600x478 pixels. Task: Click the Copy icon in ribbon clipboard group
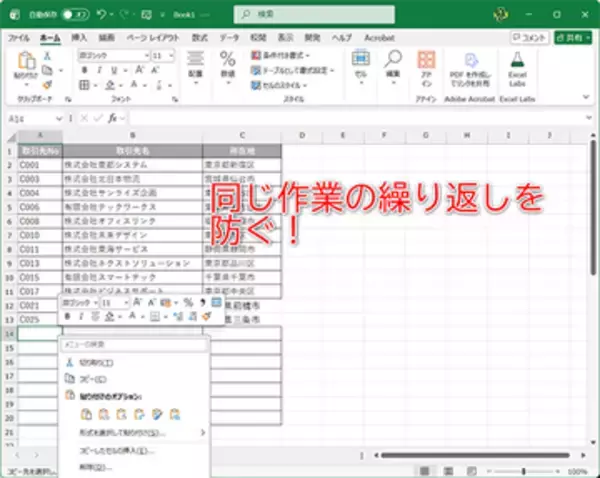(x=47, y=70)
